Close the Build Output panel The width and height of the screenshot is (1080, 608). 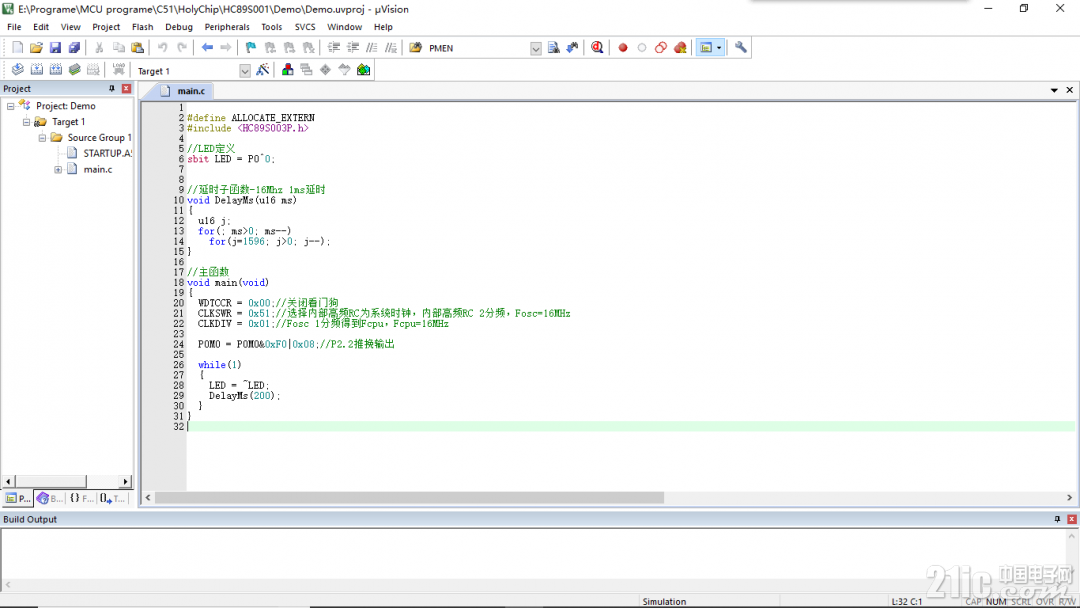(x=1072, y=519)
